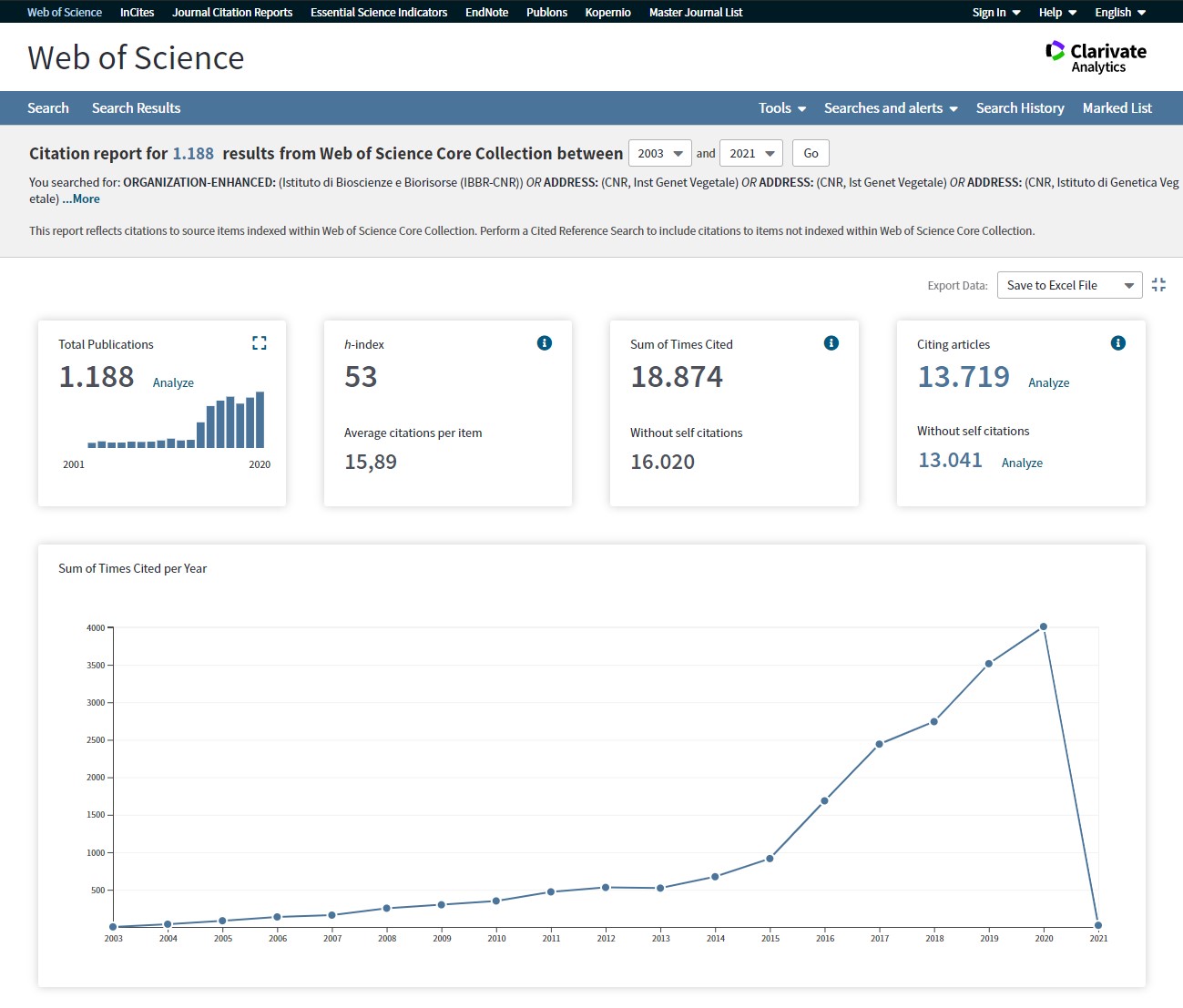Click the collapse view icon beside Export Data

pyautogui.click(x=1158, y=285)
